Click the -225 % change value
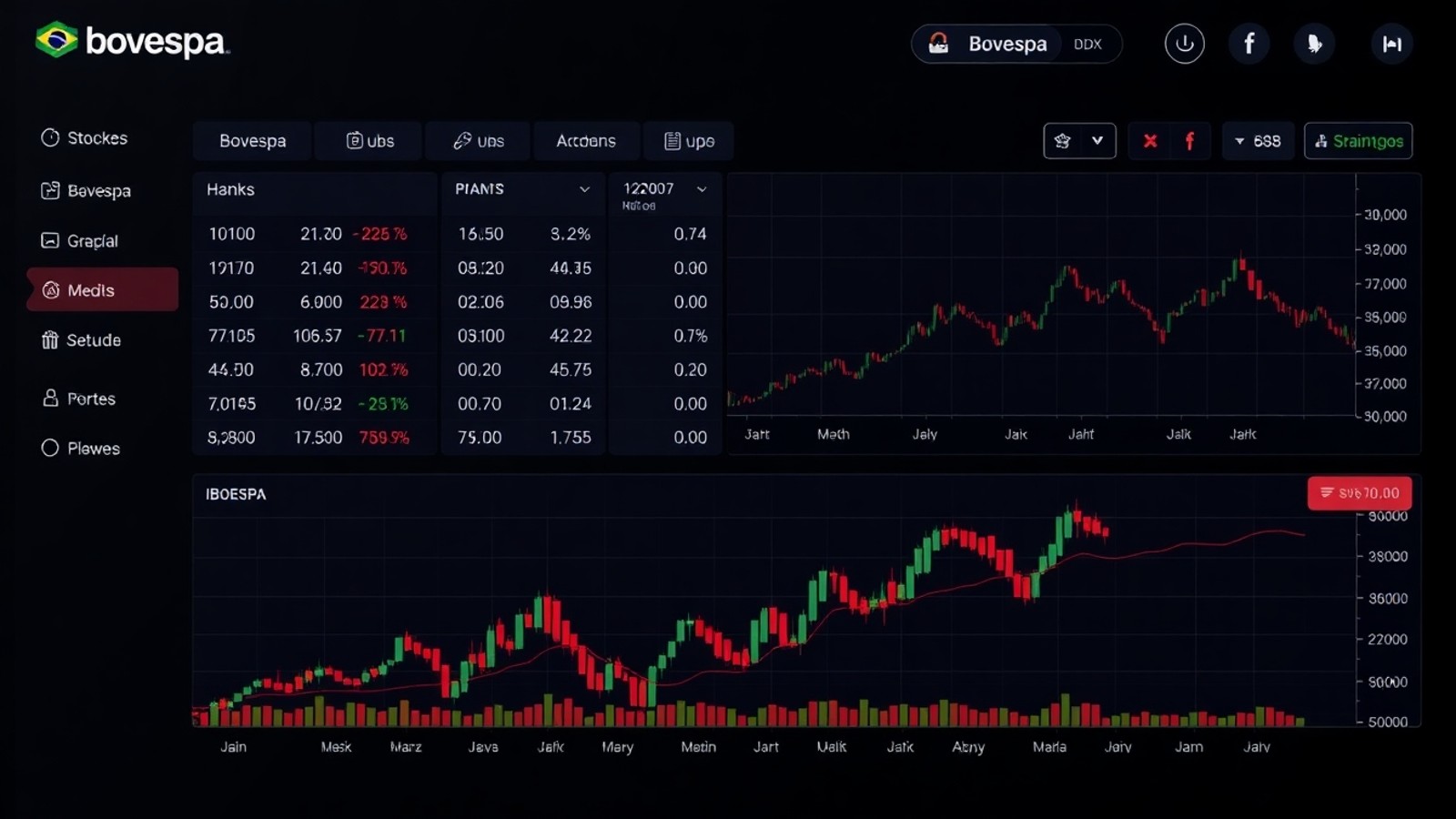 [x=380, y=234]
